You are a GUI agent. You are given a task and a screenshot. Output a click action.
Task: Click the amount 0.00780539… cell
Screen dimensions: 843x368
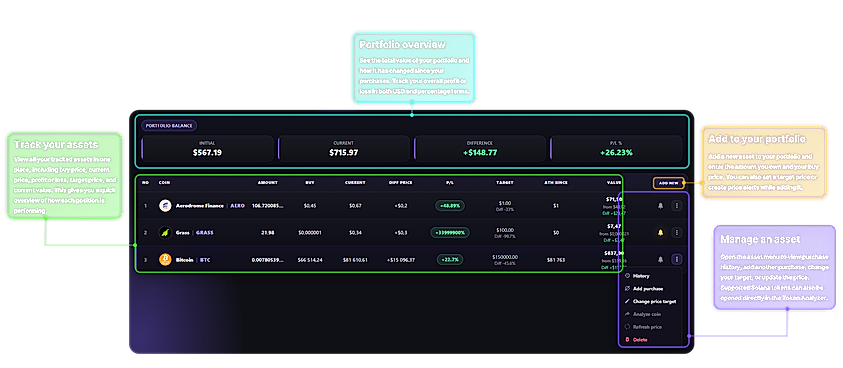268,260
